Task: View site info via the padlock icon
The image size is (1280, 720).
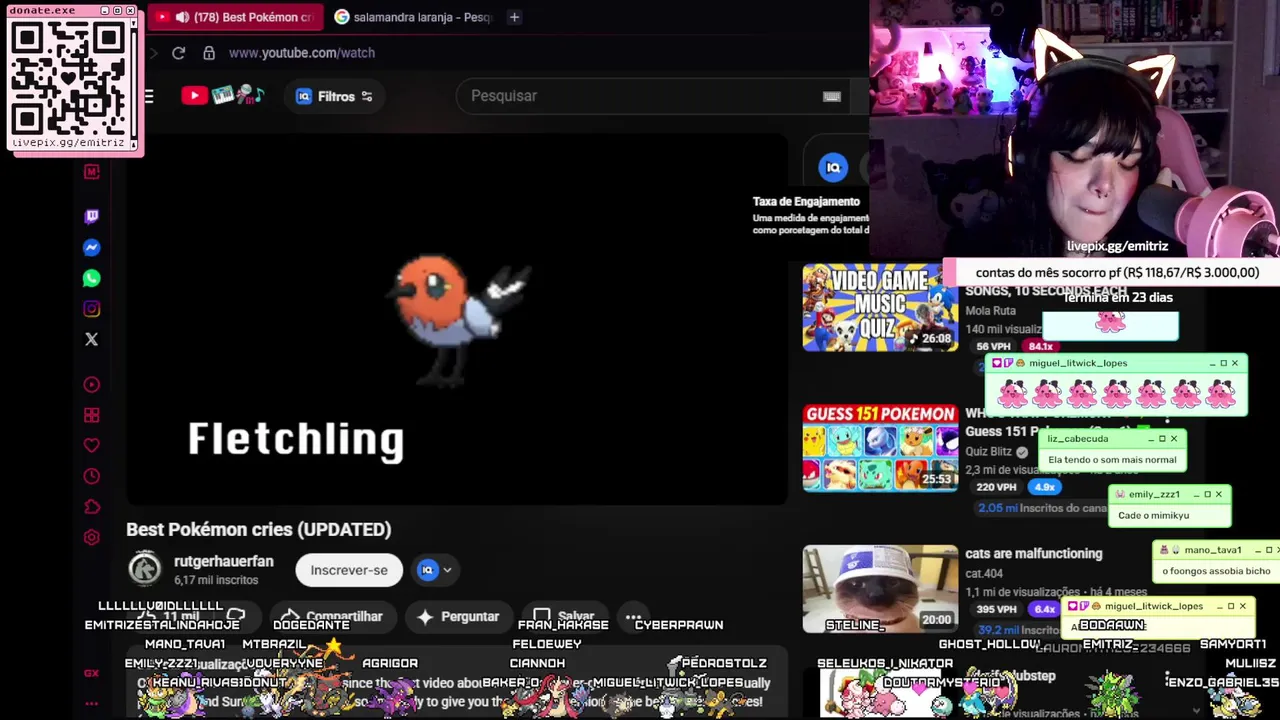Action: 208,53
